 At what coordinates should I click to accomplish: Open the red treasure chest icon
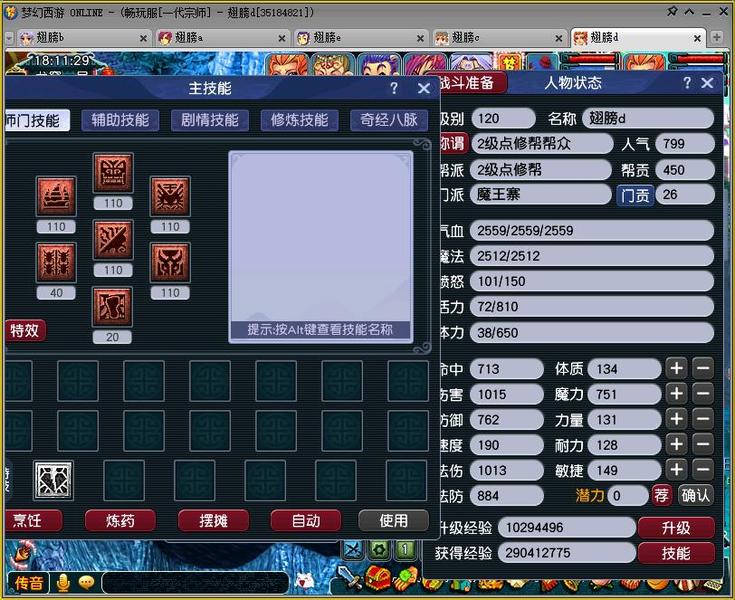click(x=377, y=578)
